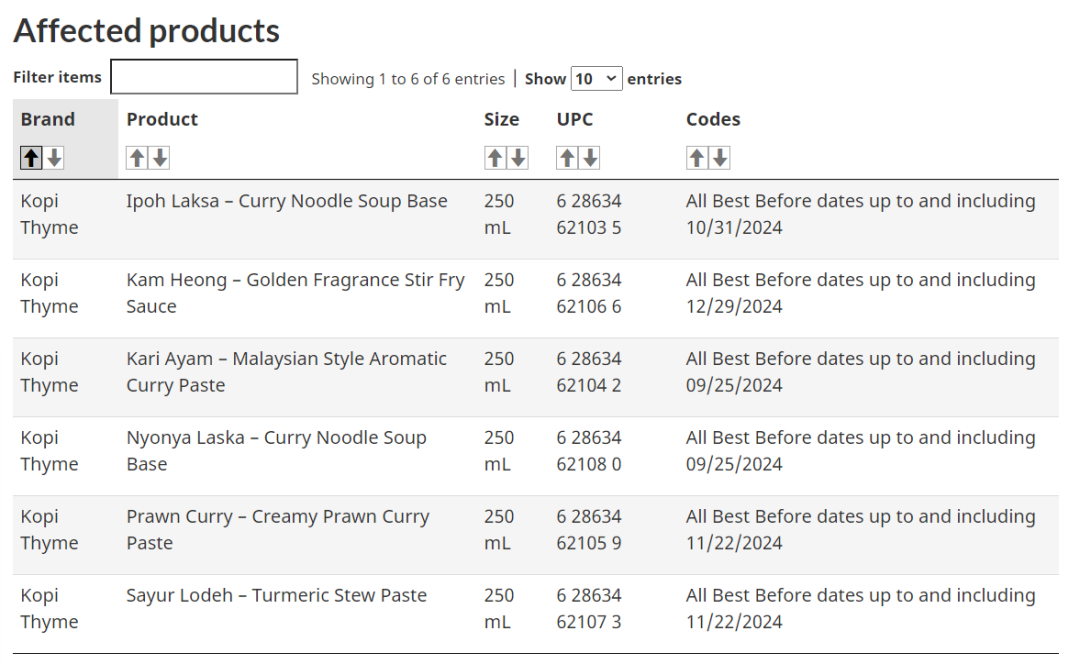Click the Product column header
1080x664 pixels.
click(162, 119)
